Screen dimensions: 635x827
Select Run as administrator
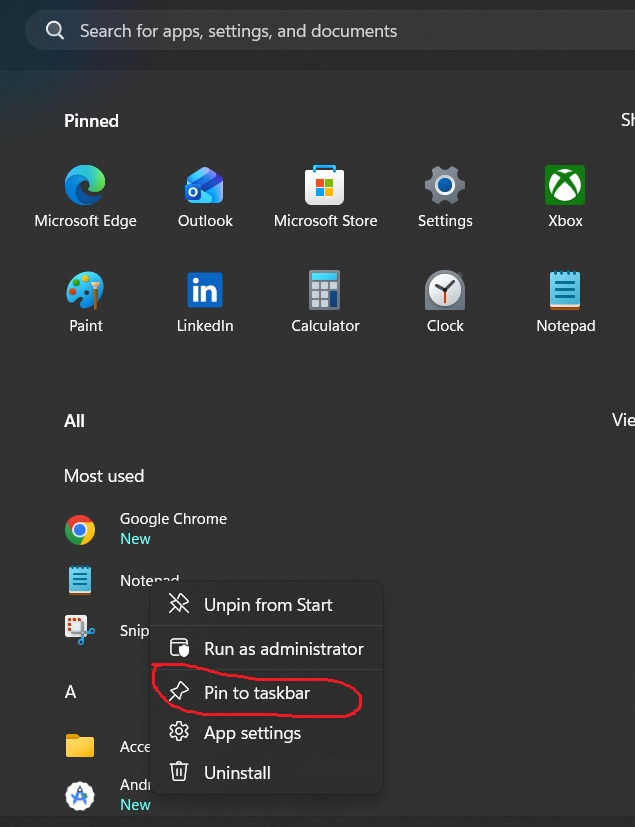(x=266, y=648)
